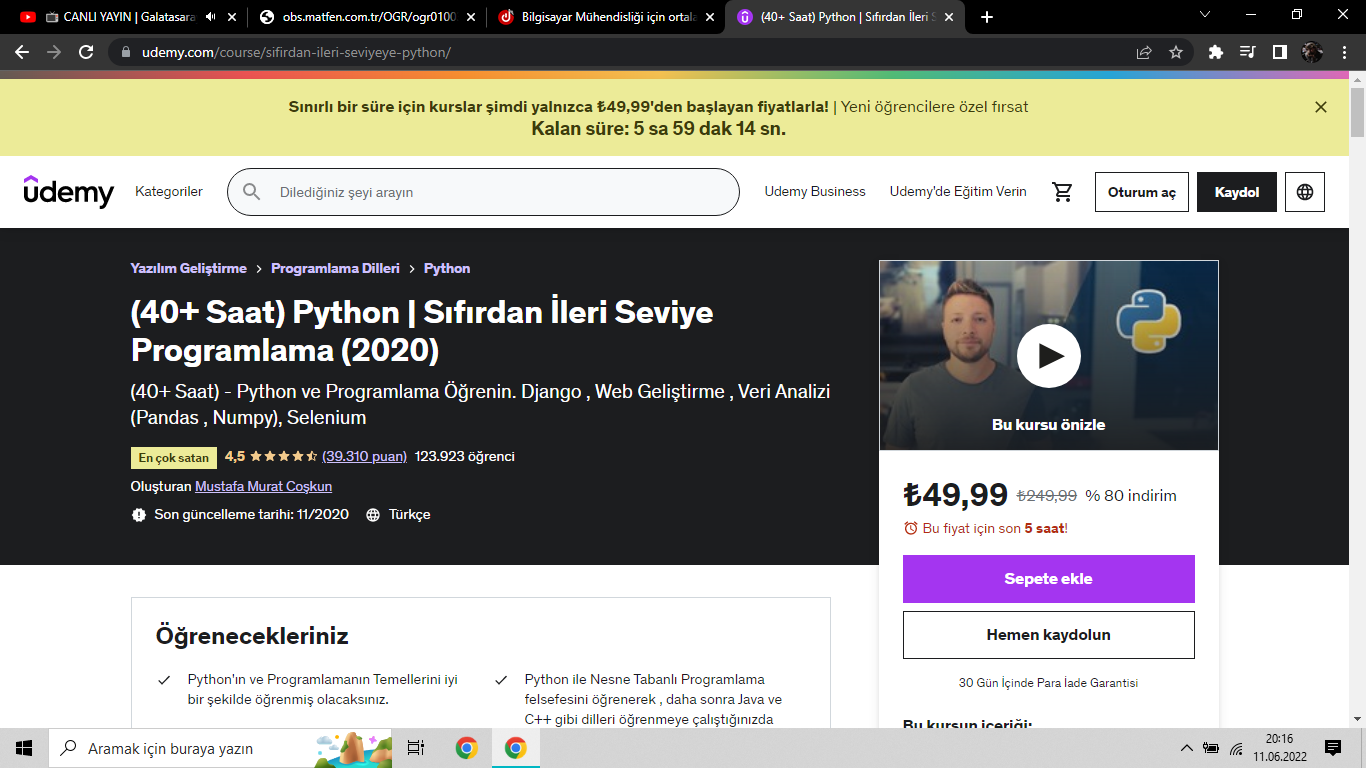Open Python breadcrumb link
Screen dimensions: 1366x768
(447, 268)
